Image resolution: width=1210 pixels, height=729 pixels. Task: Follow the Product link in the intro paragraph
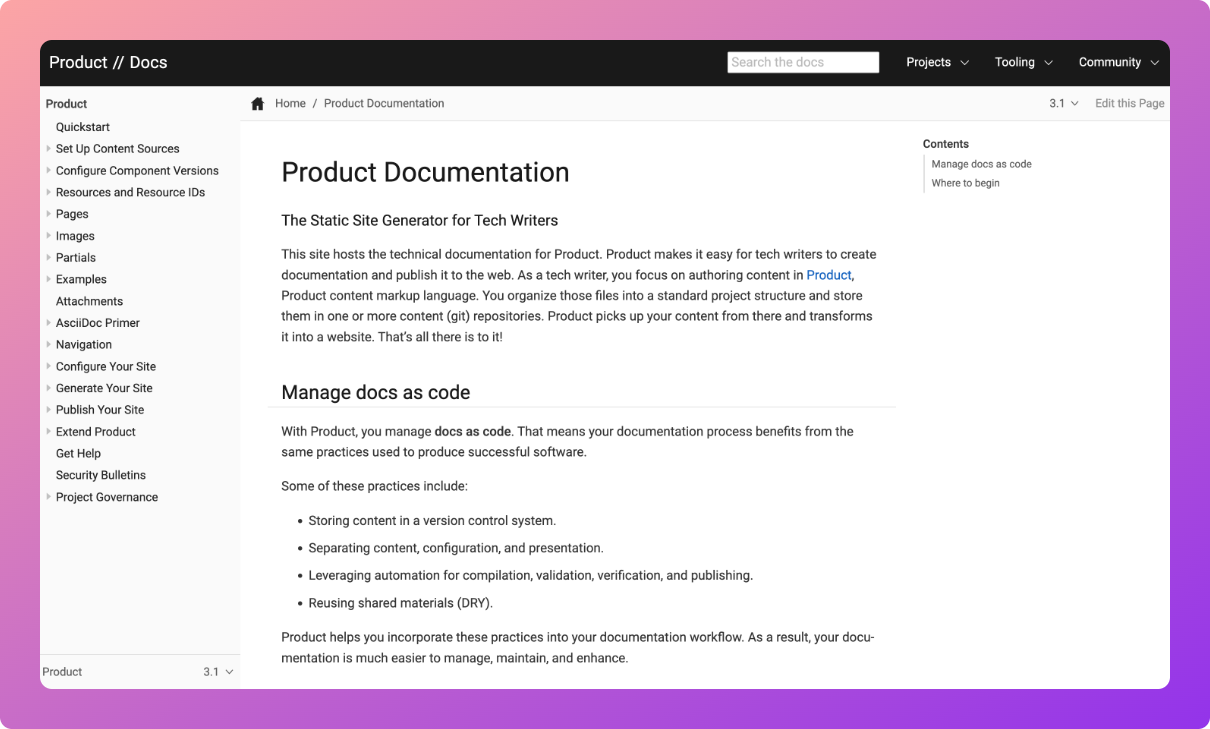[x=828, y=275]
